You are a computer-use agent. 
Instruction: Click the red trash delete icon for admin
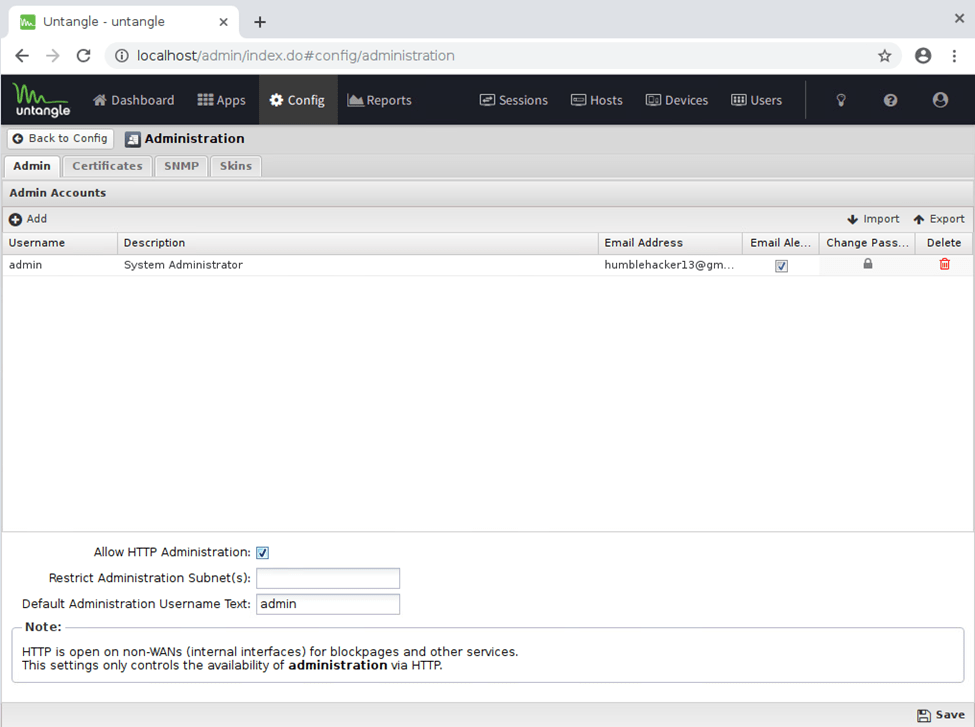pos(944,264)
